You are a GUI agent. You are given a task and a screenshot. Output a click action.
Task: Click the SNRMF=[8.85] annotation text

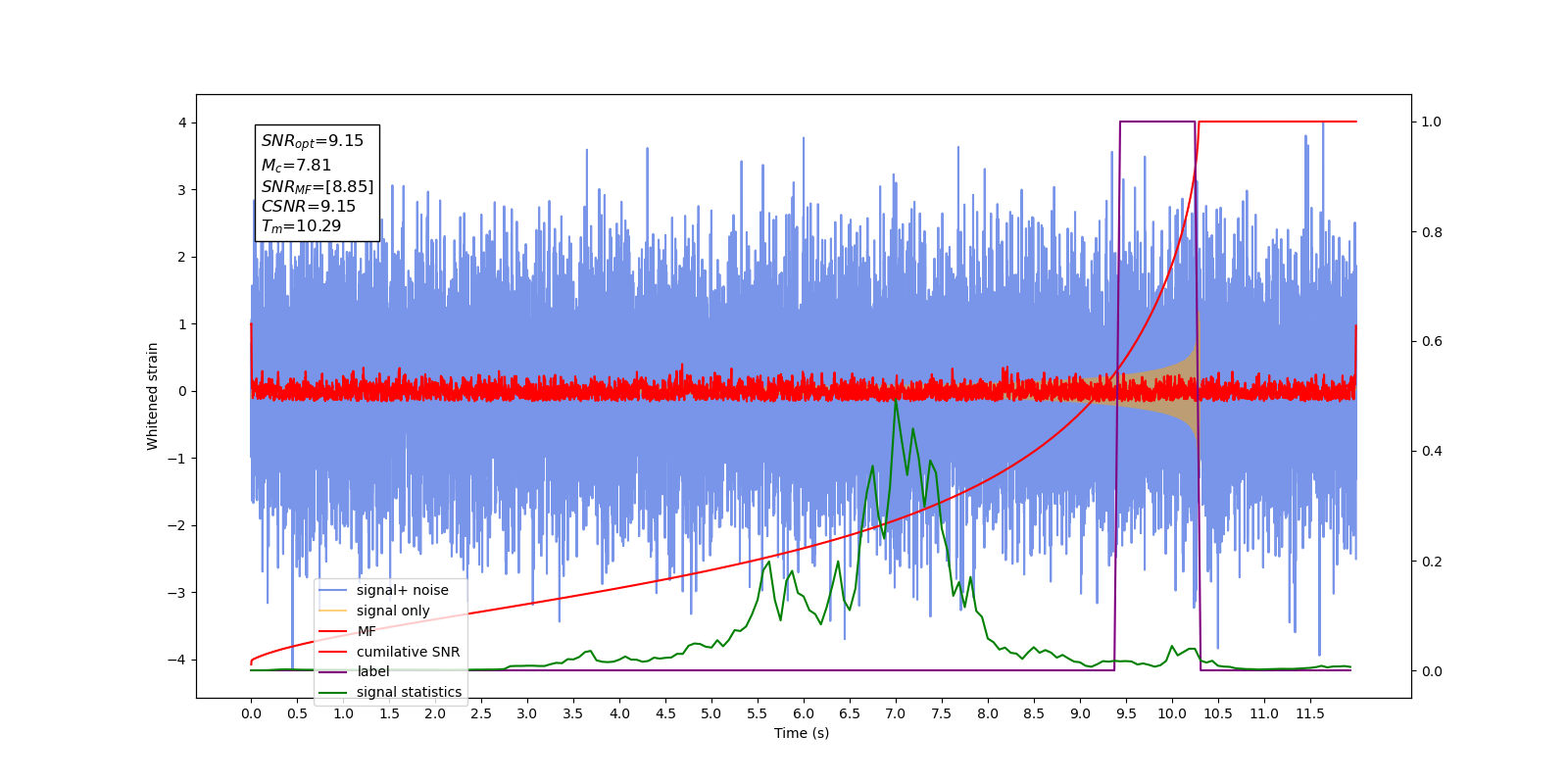point(318,186)
